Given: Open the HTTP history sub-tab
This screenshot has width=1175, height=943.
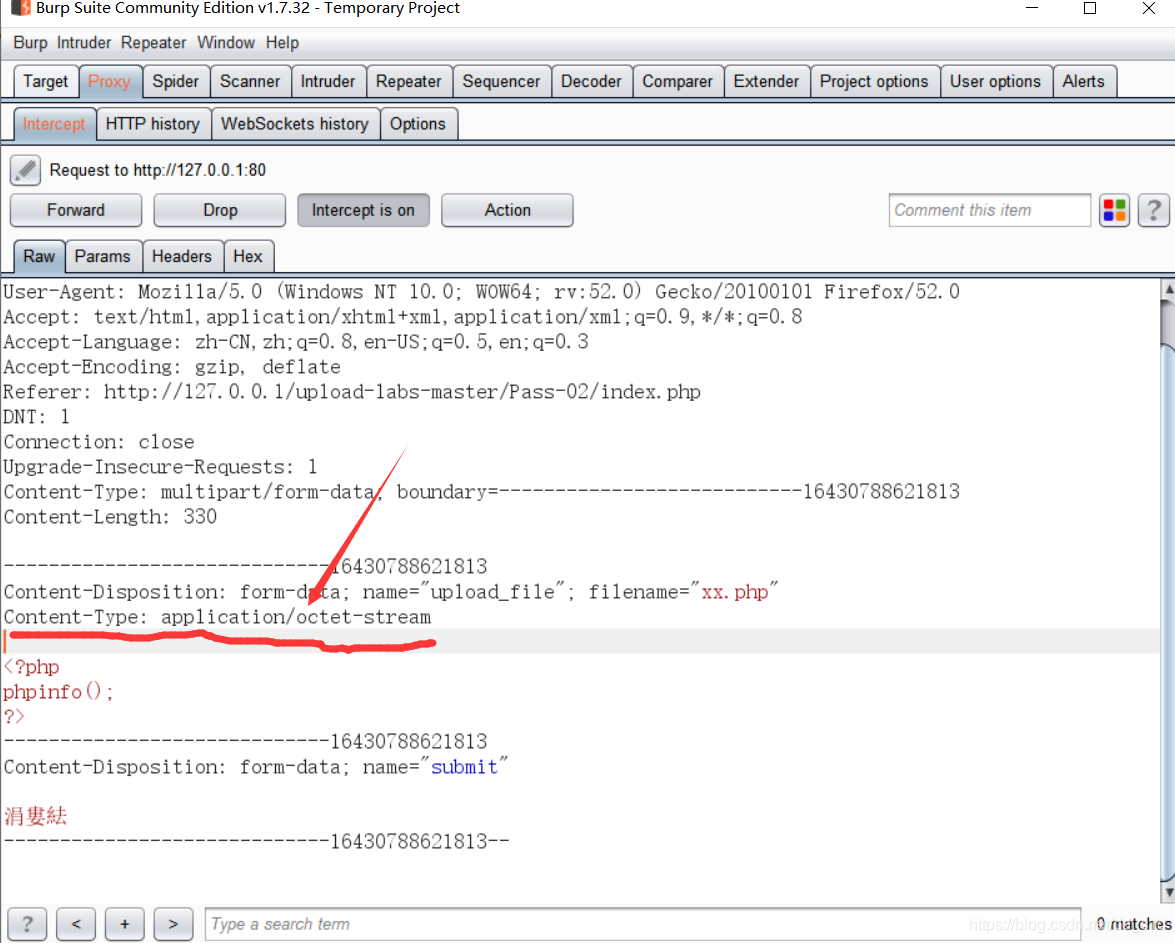Looking at the screenshot, I should [x=153, y=124].
